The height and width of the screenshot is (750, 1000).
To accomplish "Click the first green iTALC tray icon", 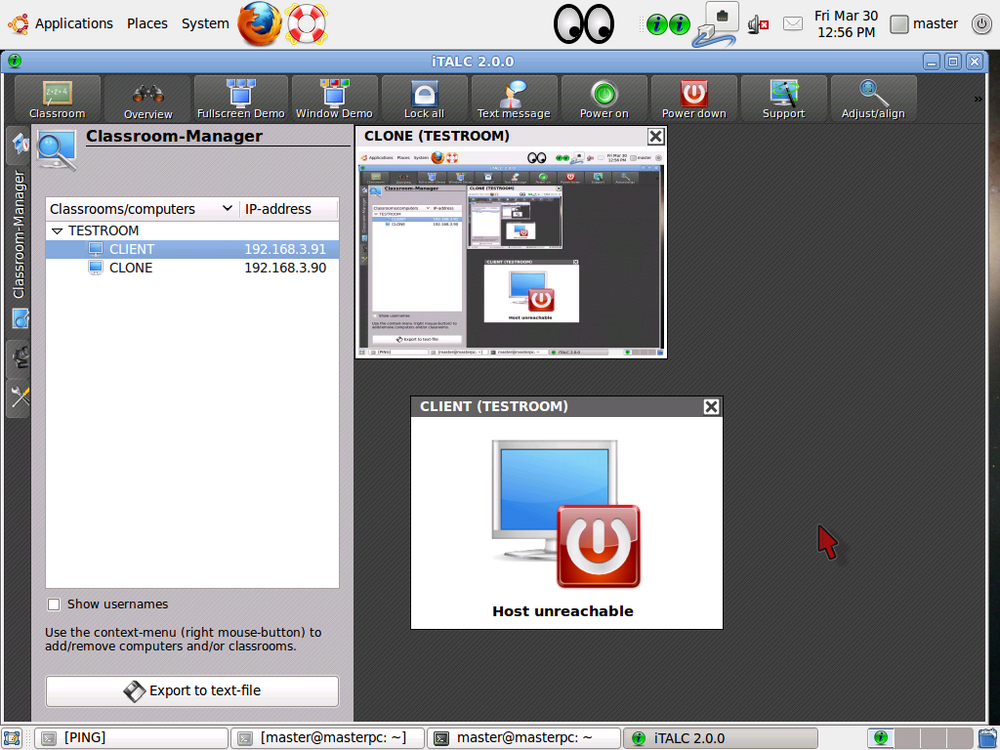I will (657, 24).
